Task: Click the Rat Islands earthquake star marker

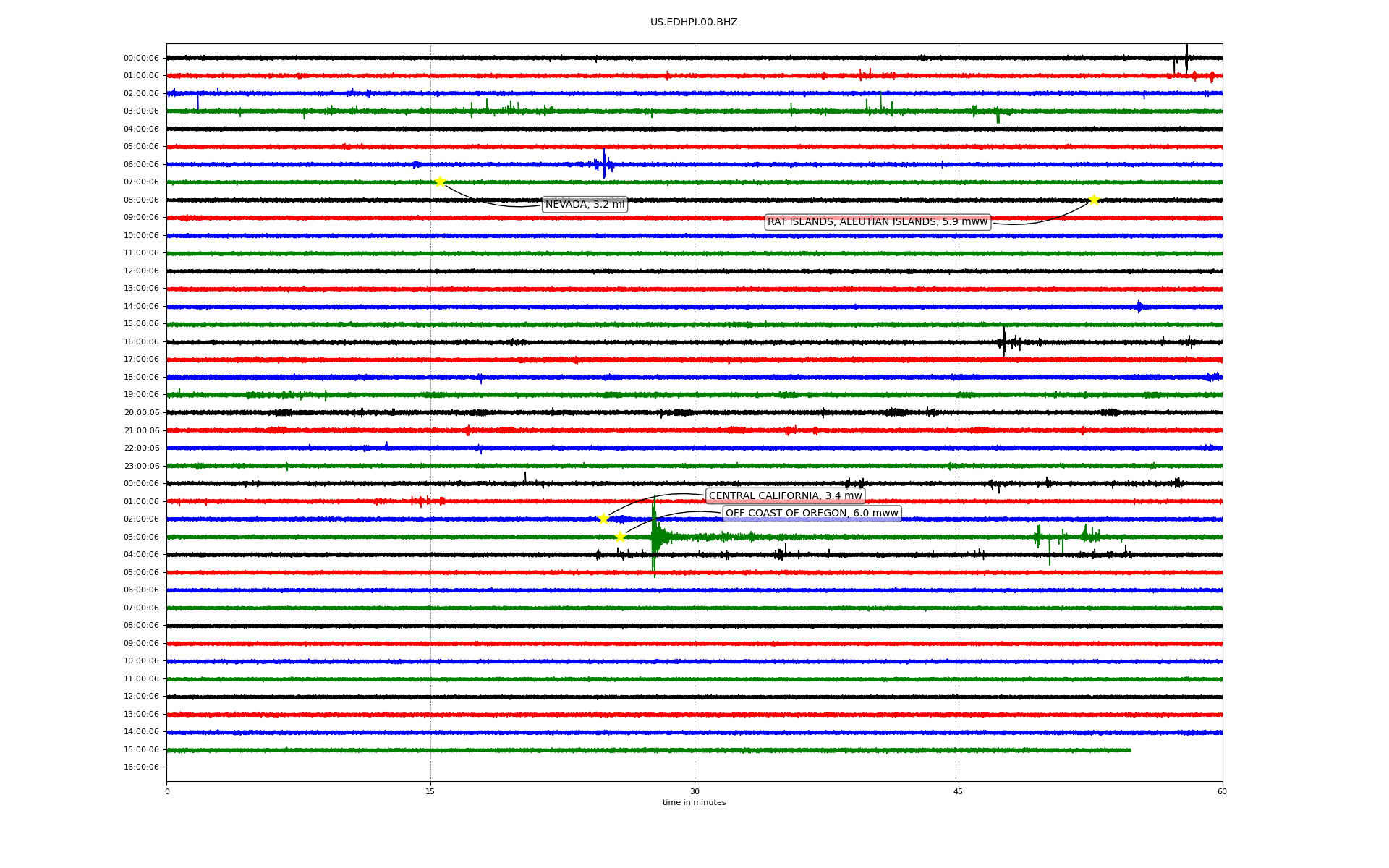Action: [1094, 200]
